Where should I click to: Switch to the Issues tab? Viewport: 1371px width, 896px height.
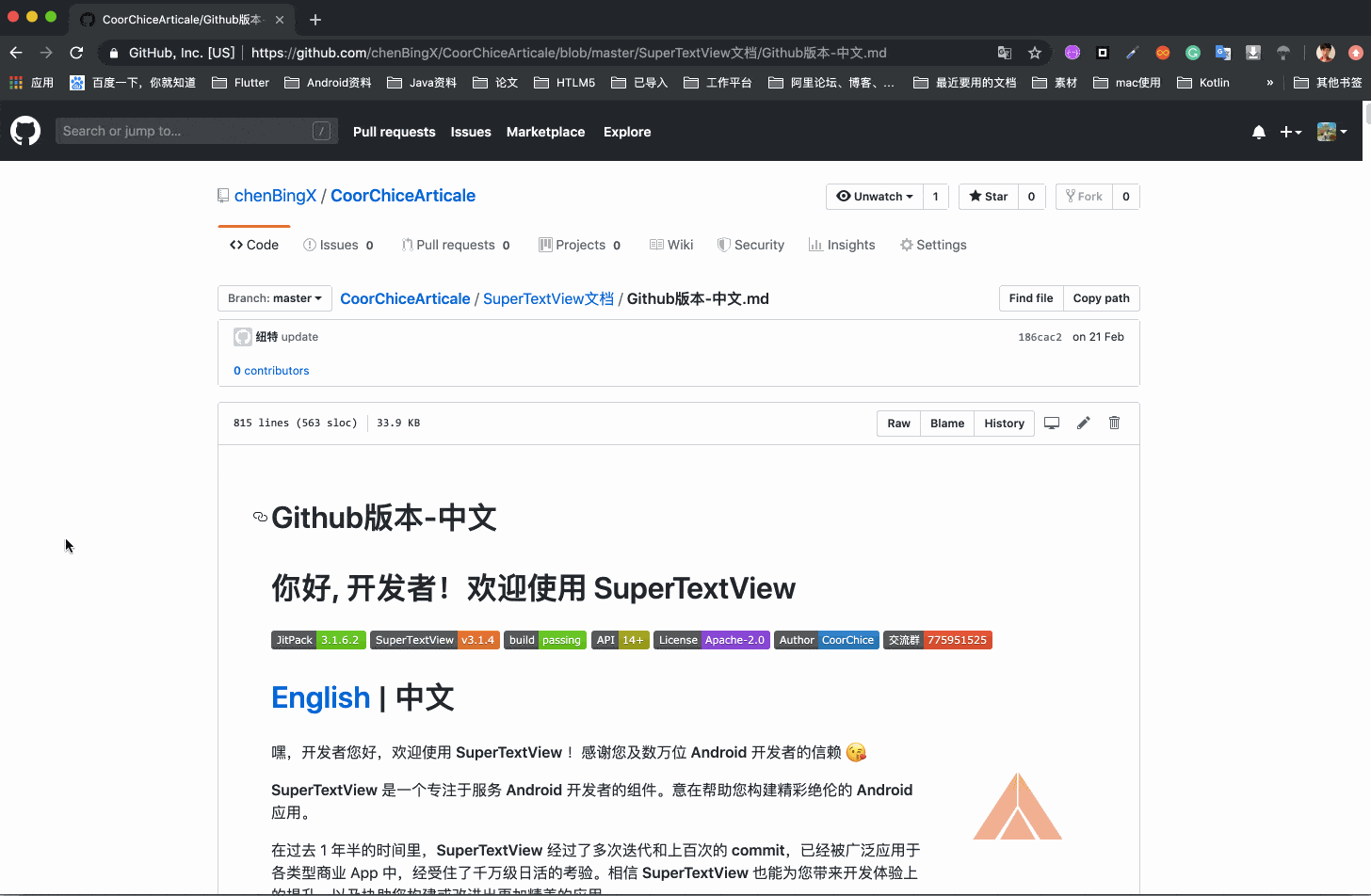[x=338, y=245]
